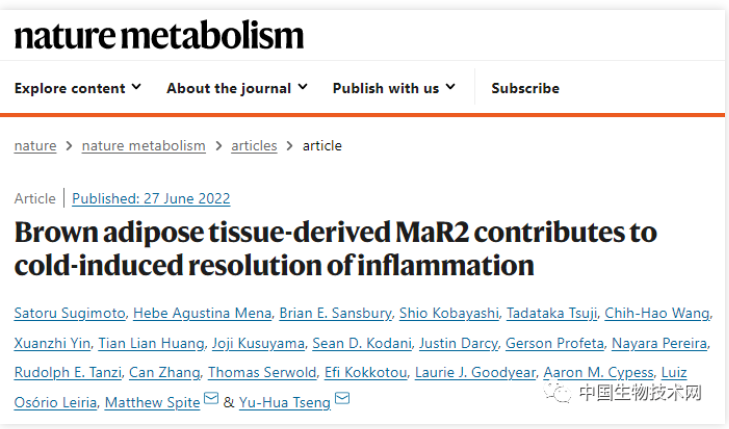
Task: Open nature metabolism breadcrumb link
Action: [x=144, y=146]
